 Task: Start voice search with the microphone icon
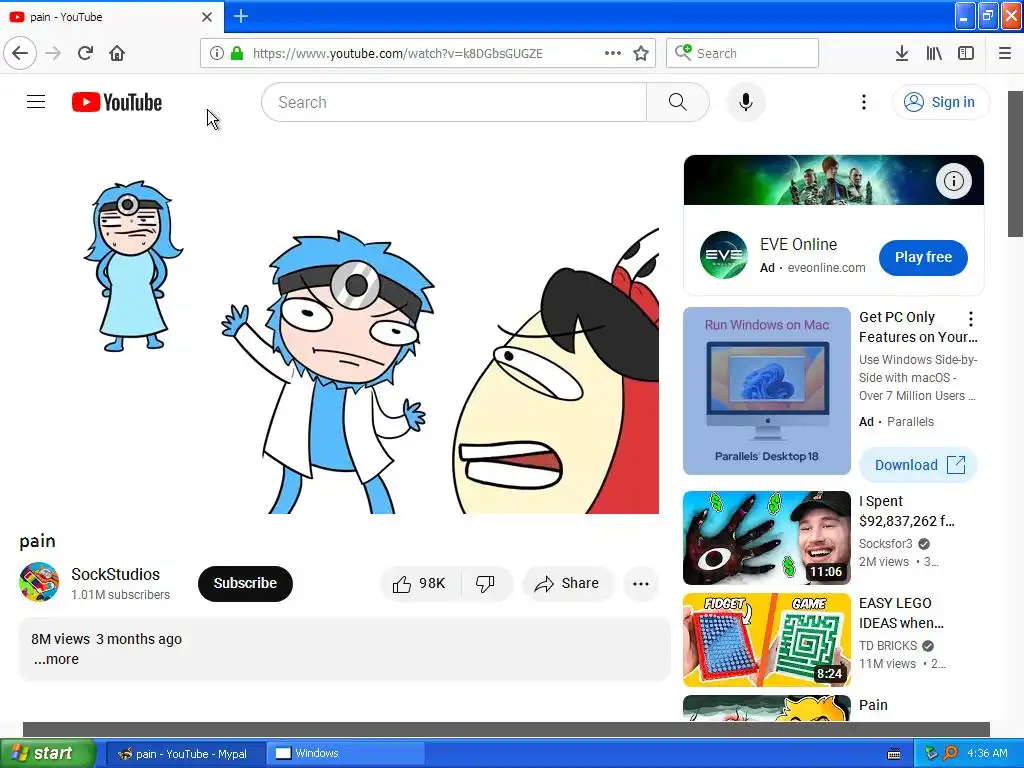pos(746,102)
